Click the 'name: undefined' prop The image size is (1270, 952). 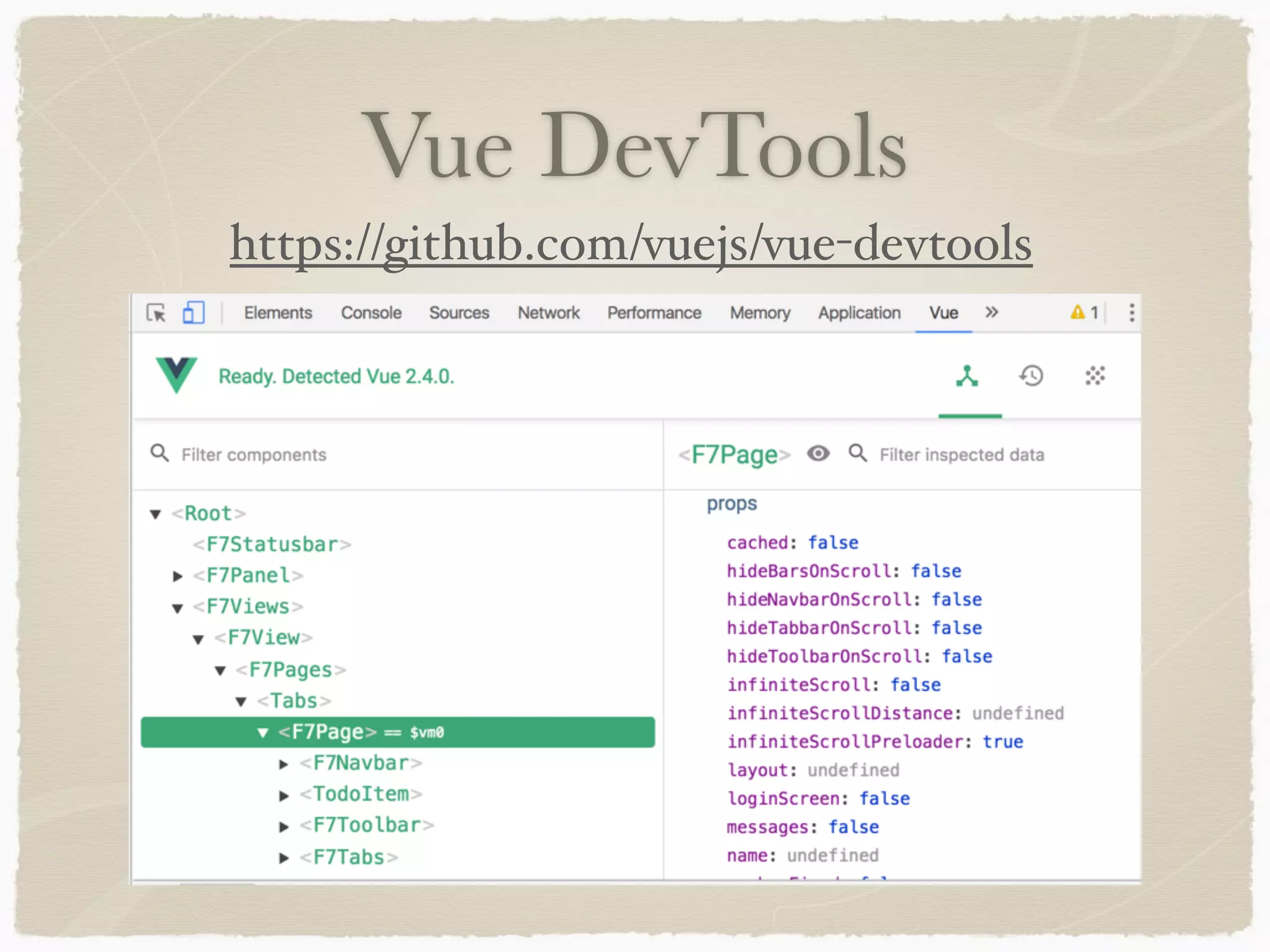coord(803,856)
